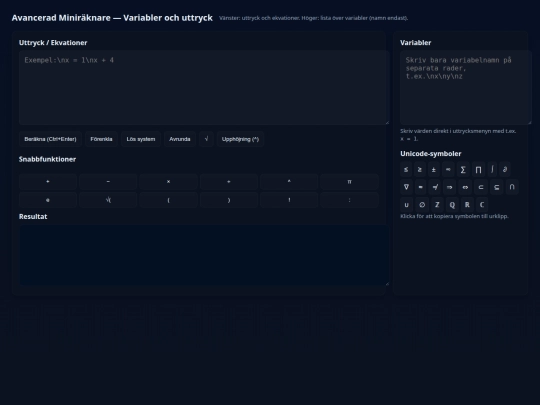Click the Lös system button

[x=141, y=139]
